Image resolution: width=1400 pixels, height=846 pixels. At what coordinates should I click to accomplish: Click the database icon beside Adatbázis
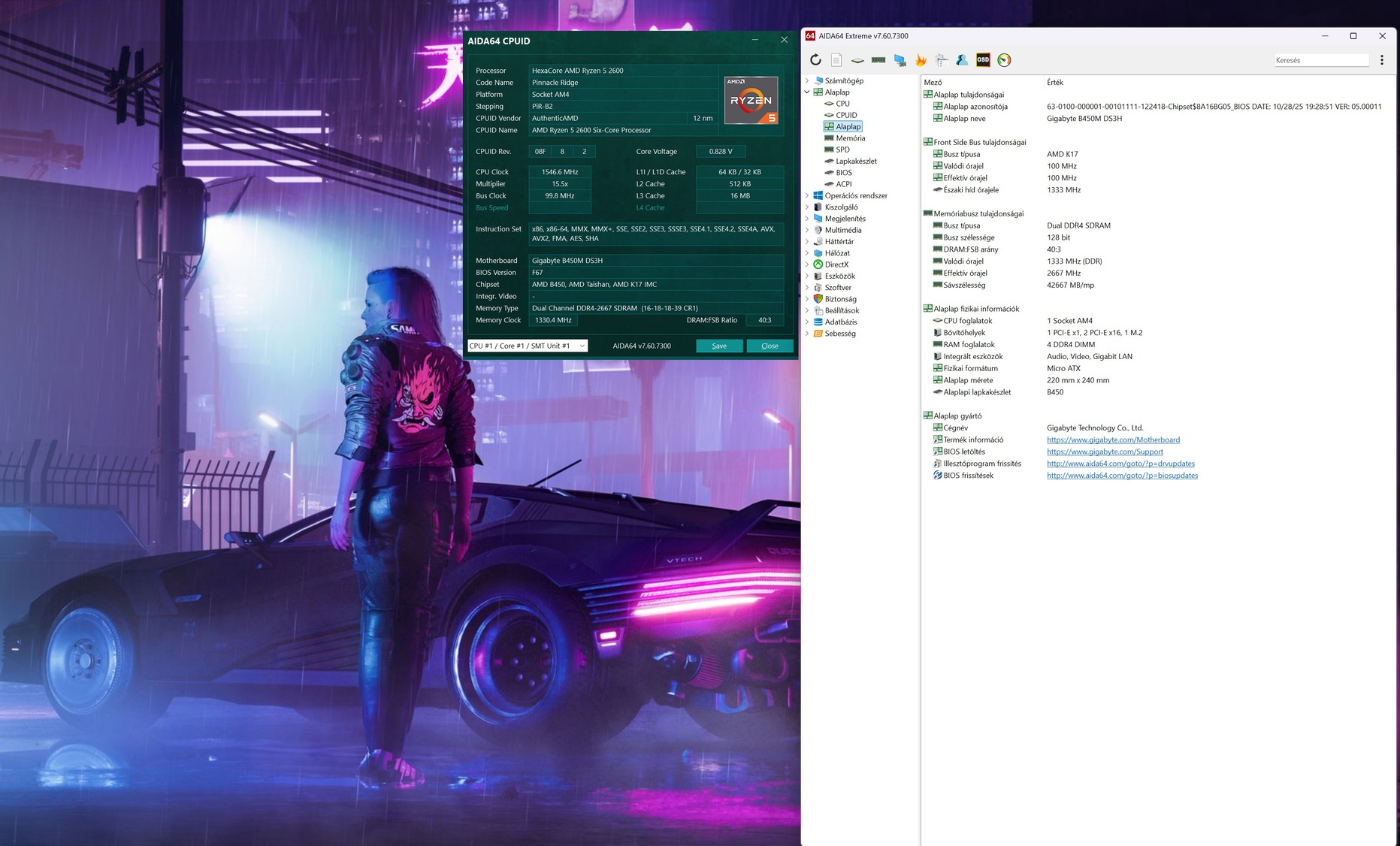pyautogui.click(x=818, y=322)
